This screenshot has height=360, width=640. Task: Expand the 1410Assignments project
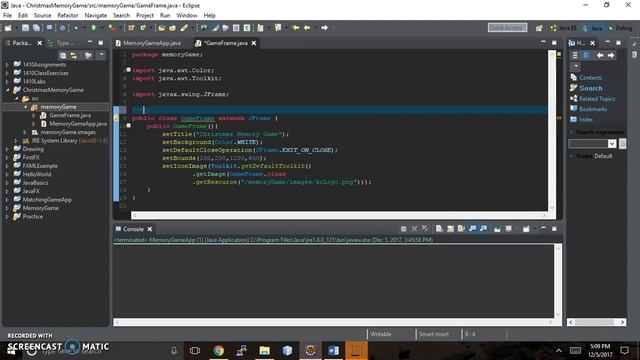pyautogui.click(x=7, y=64)
